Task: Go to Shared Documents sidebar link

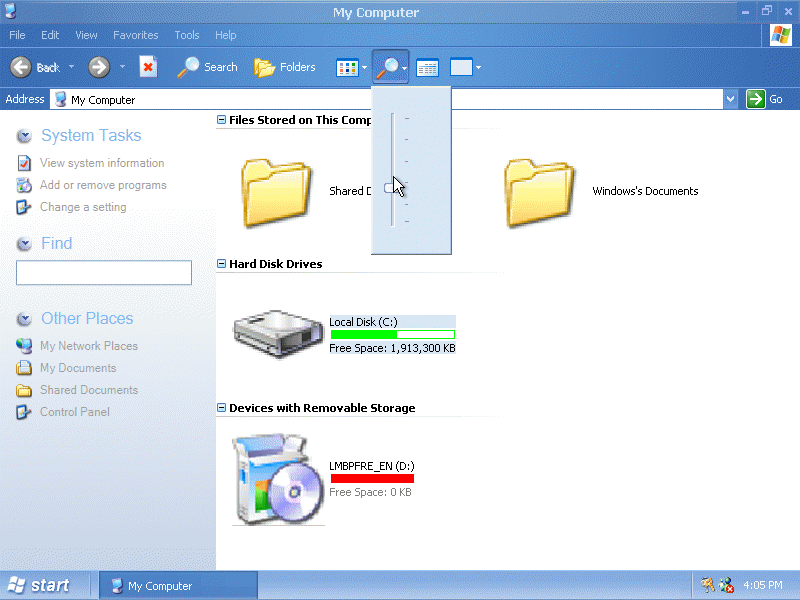Action: coord(89,390)
